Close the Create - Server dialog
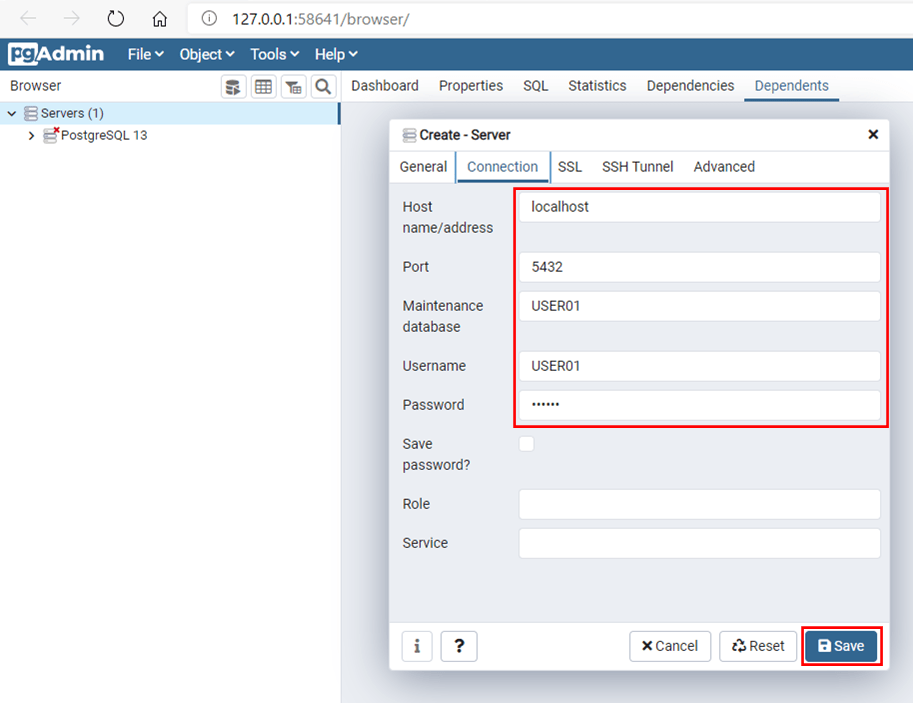The height and width of the screenshot is (703, 913). (872, 135)
